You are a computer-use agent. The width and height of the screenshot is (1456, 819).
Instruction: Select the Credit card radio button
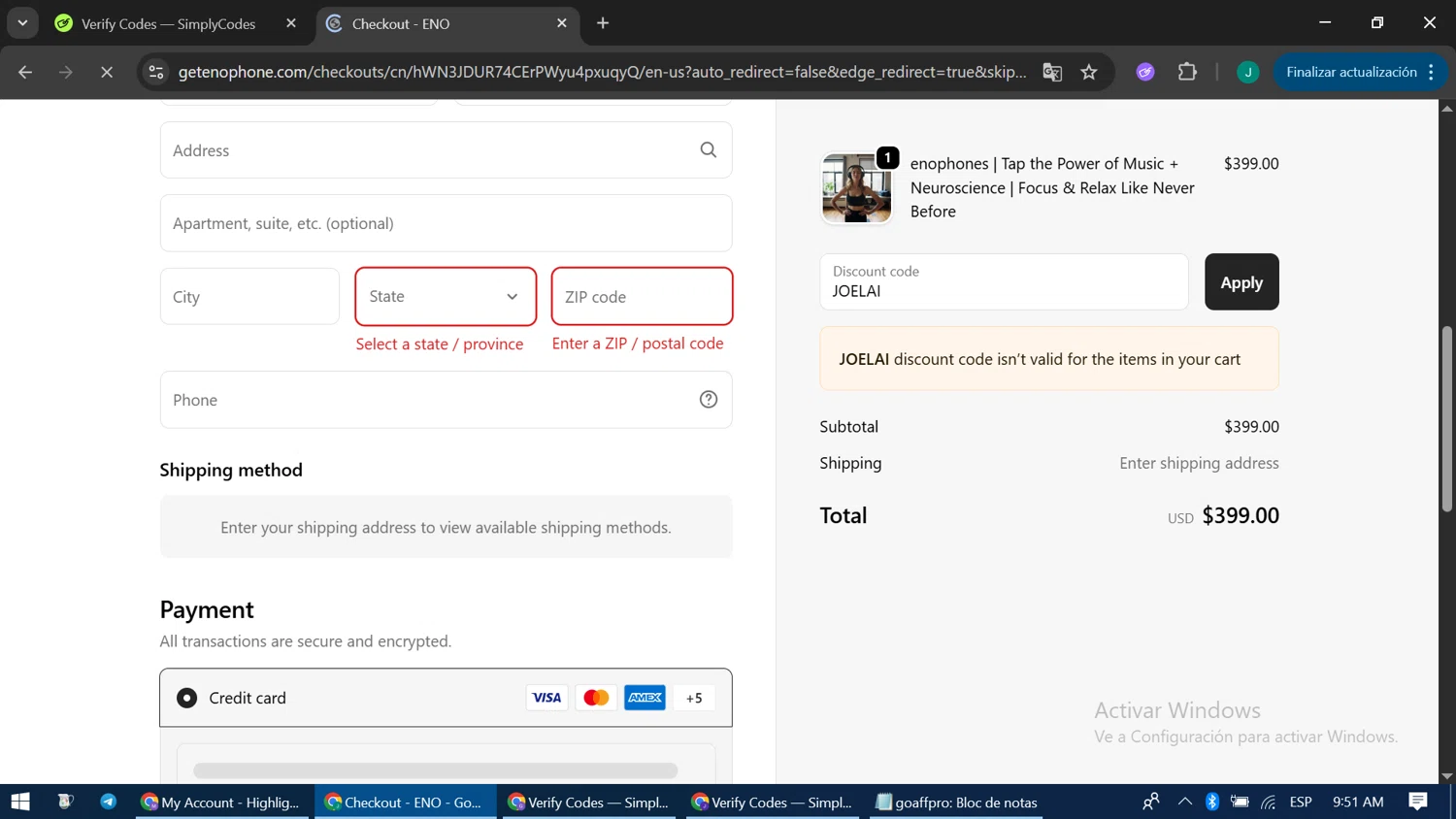tap(186, 698)
